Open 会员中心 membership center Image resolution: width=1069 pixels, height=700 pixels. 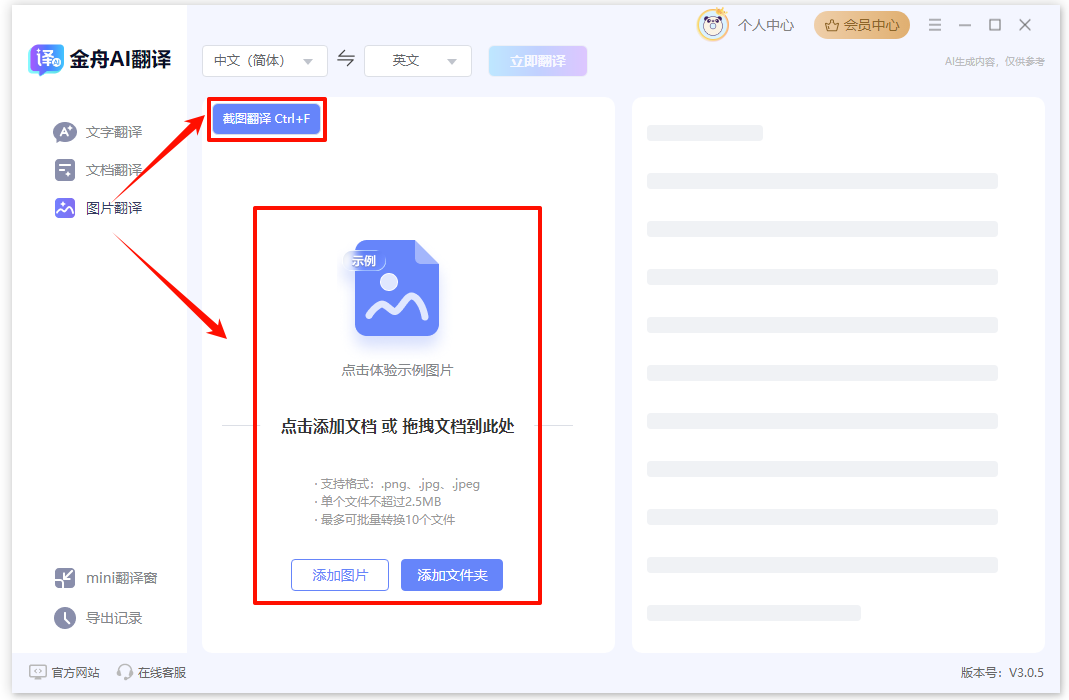pos(861,25)
